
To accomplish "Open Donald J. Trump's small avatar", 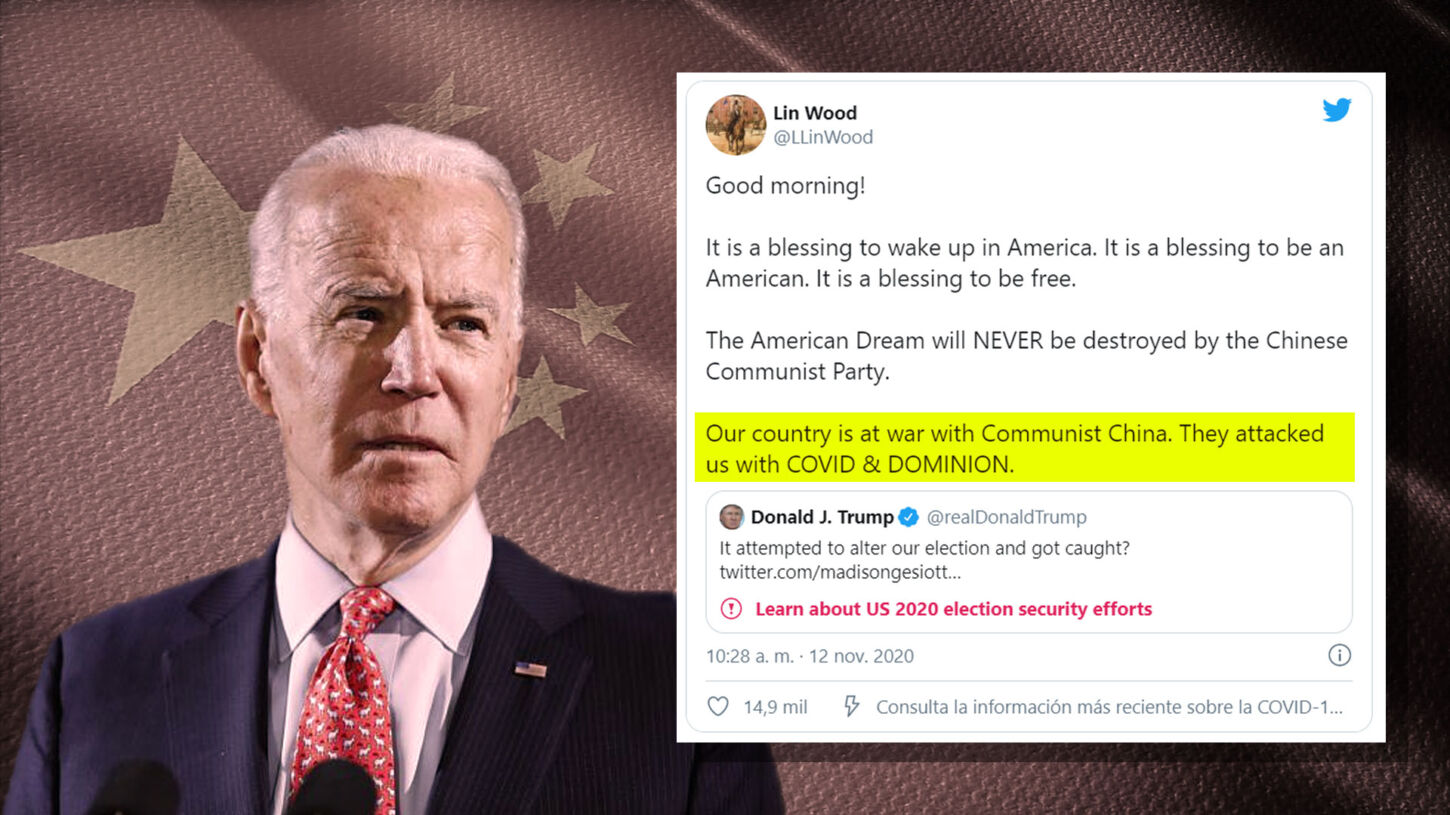I will tap(732, 517).
